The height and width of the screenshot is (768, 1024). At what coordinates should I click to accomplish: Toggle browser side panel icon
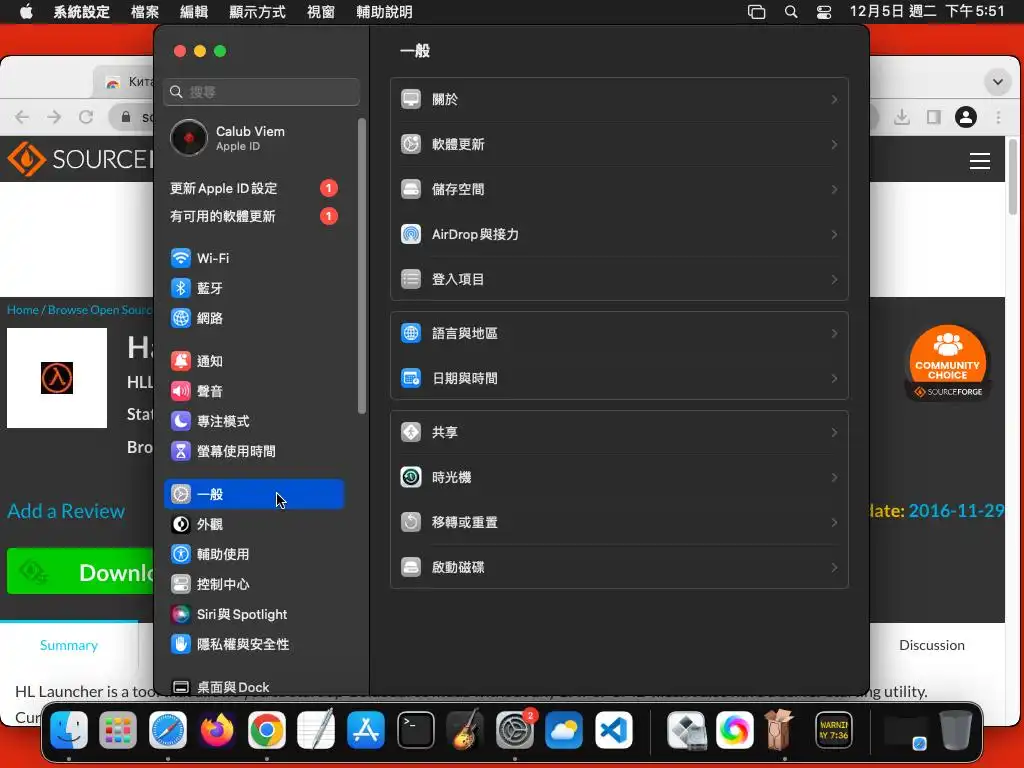(x=934, y=117)
